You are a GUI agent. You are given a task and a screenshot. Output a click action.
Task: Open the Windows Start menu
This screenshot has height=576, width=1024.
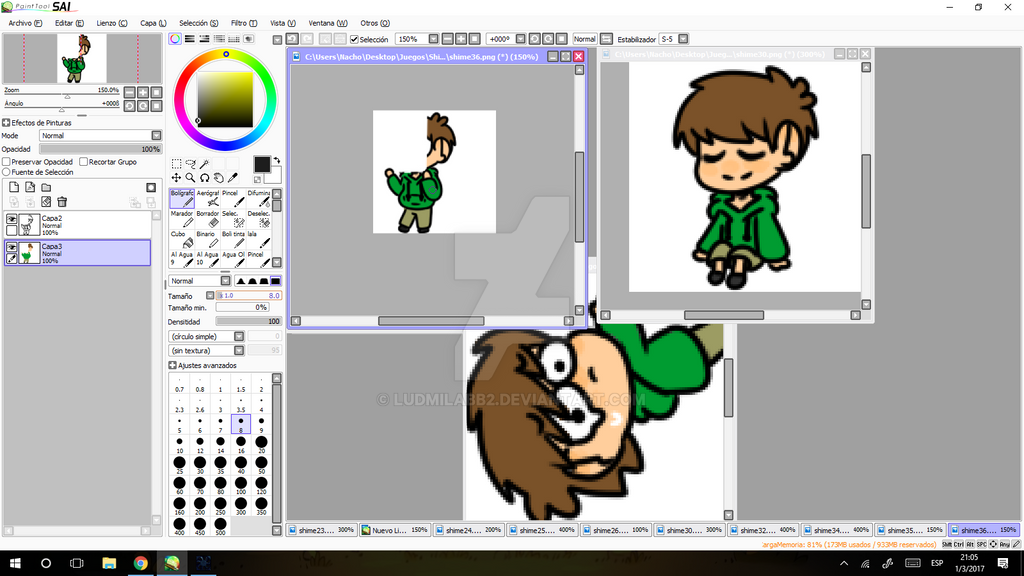tap(14, 563)
